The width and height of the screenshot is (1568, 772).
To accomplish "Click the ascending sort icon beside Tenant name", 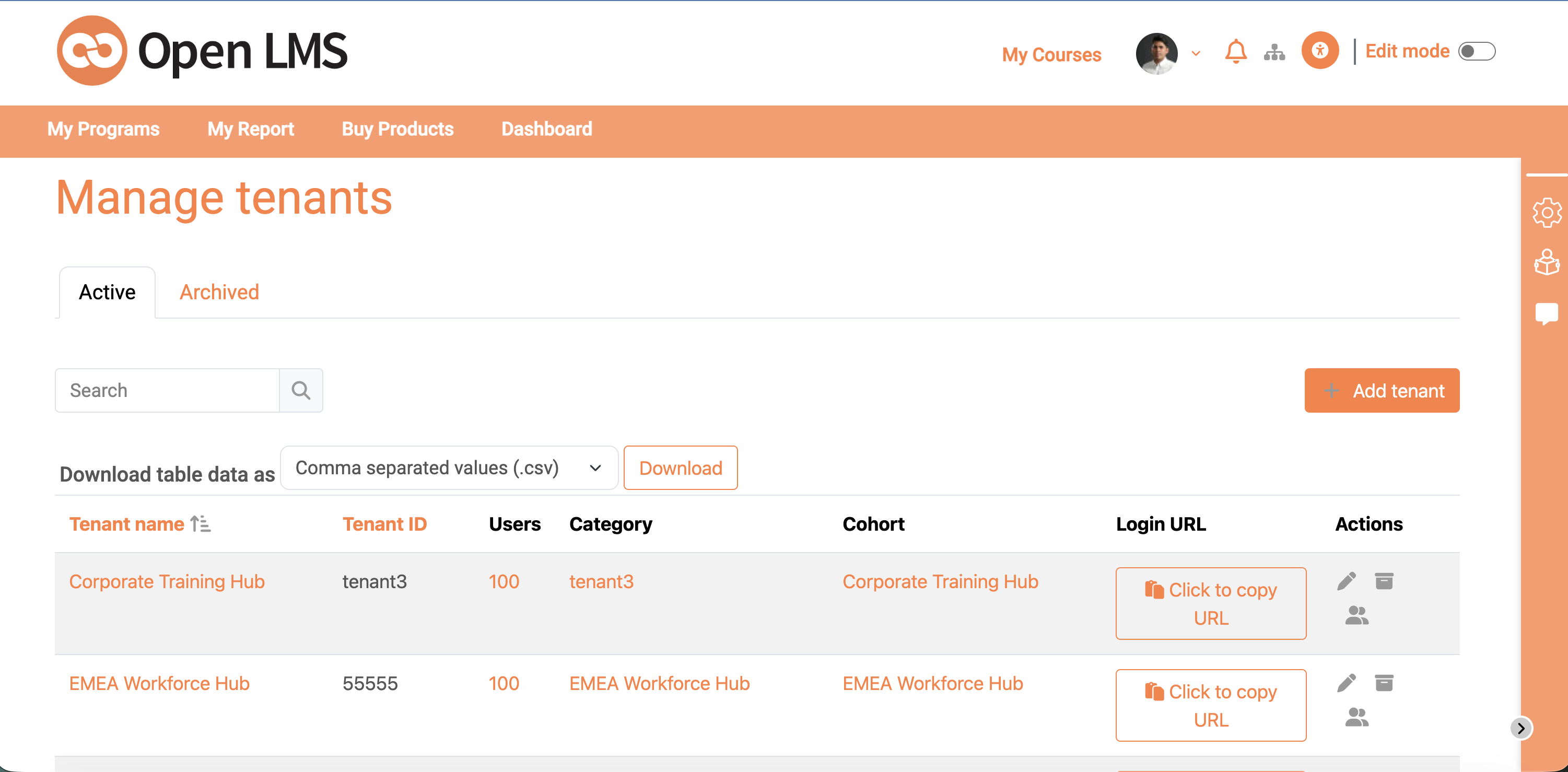I will (200, 524).
